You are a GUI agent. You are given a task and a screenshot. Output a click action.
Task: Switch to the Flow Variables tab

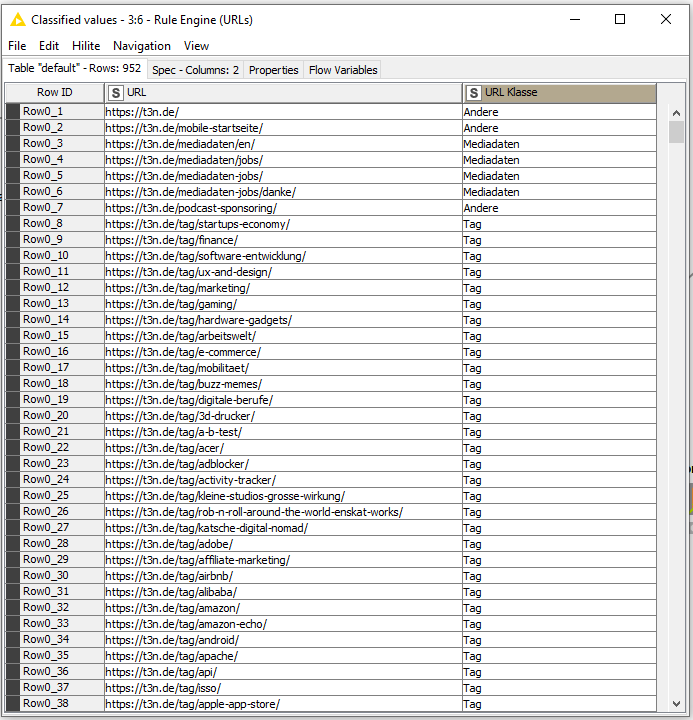[343, 70]
